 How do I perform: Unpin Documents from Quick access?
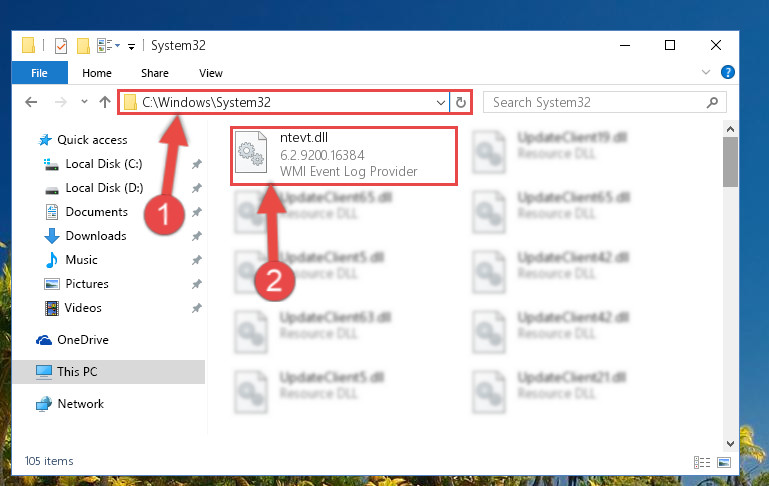tap(197, 212)
